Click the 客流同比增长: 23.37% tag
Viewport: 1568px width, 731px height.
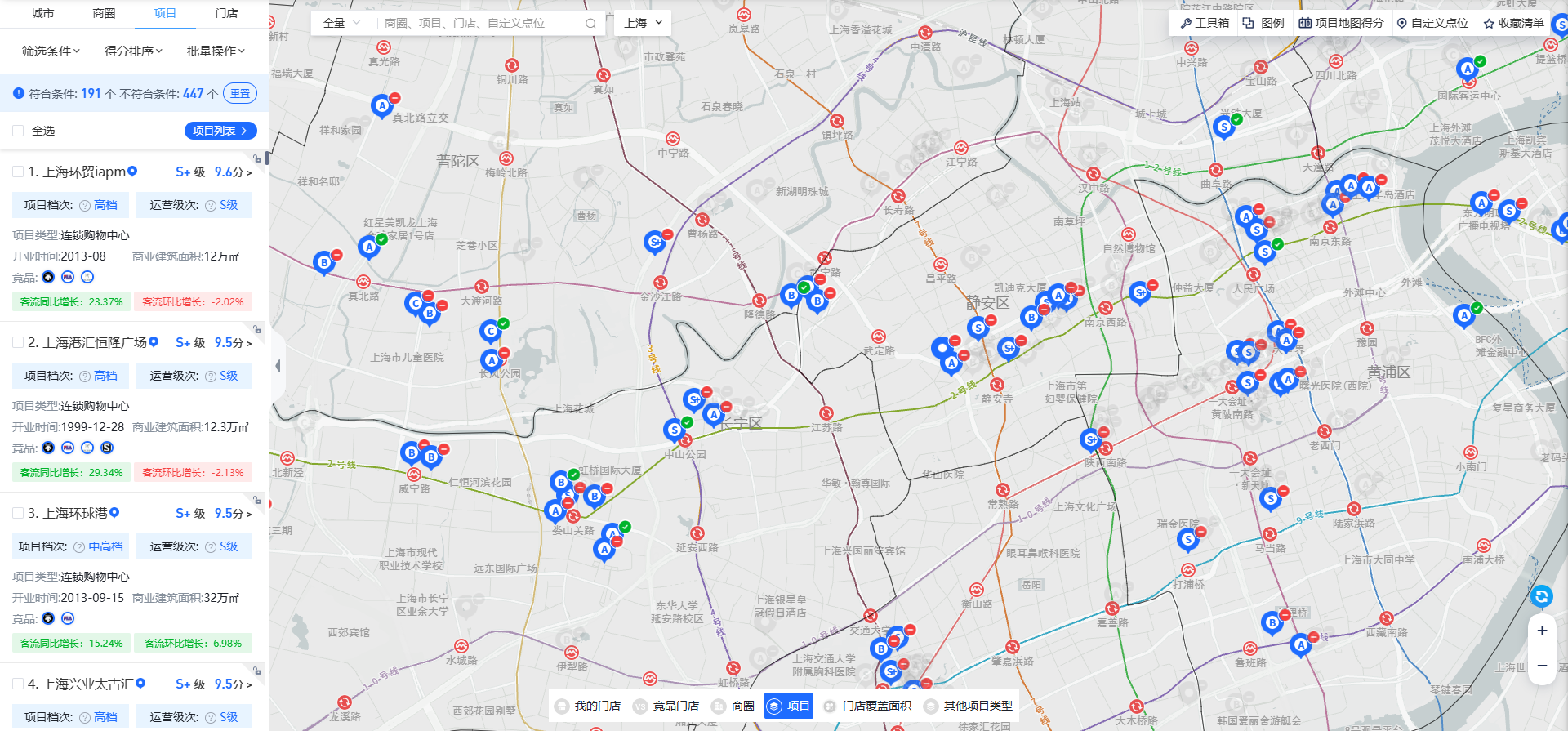(71, 301)
